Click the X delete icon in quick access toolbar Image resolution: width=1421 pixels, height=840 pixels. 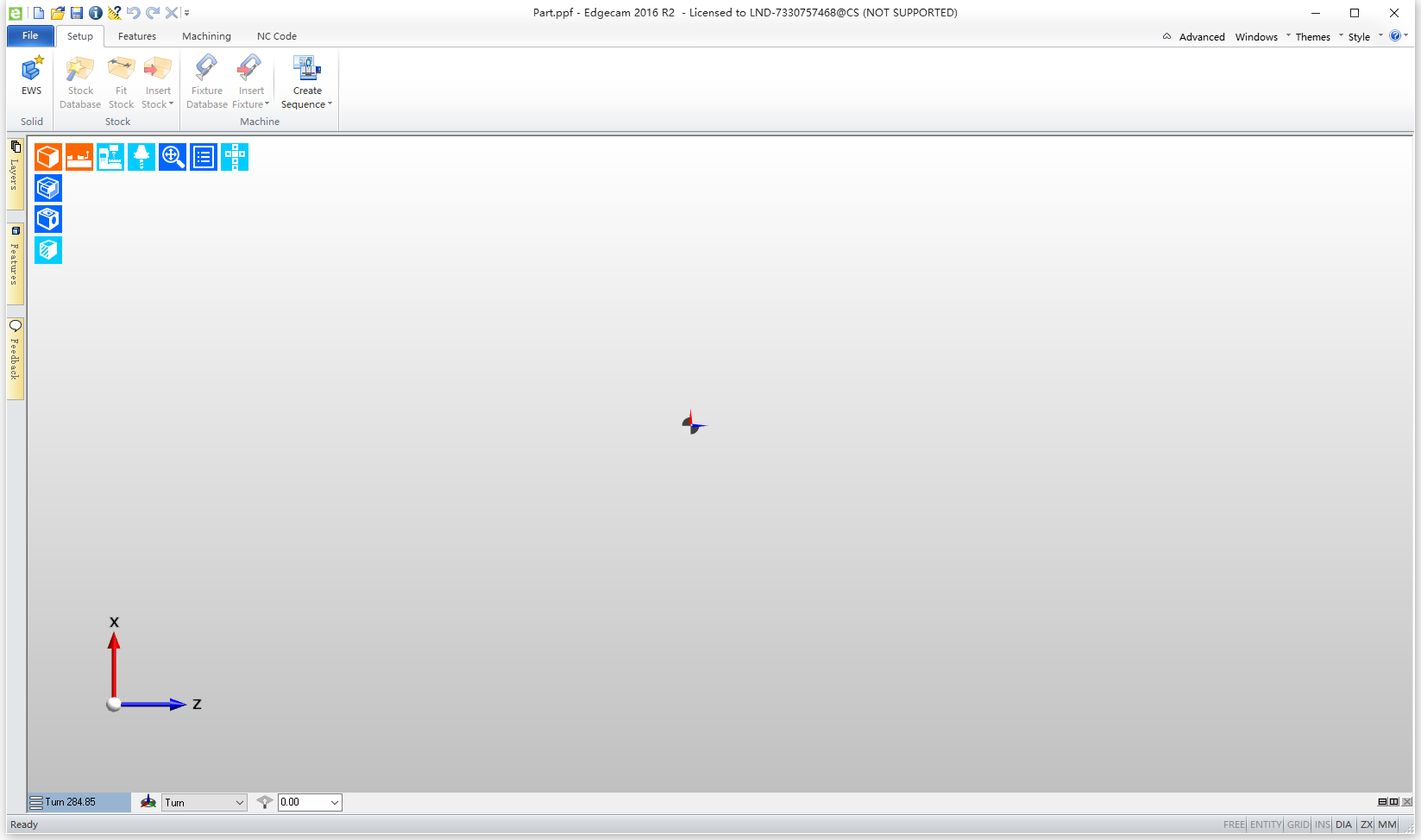pyautogui.click(x=172, y=13)
